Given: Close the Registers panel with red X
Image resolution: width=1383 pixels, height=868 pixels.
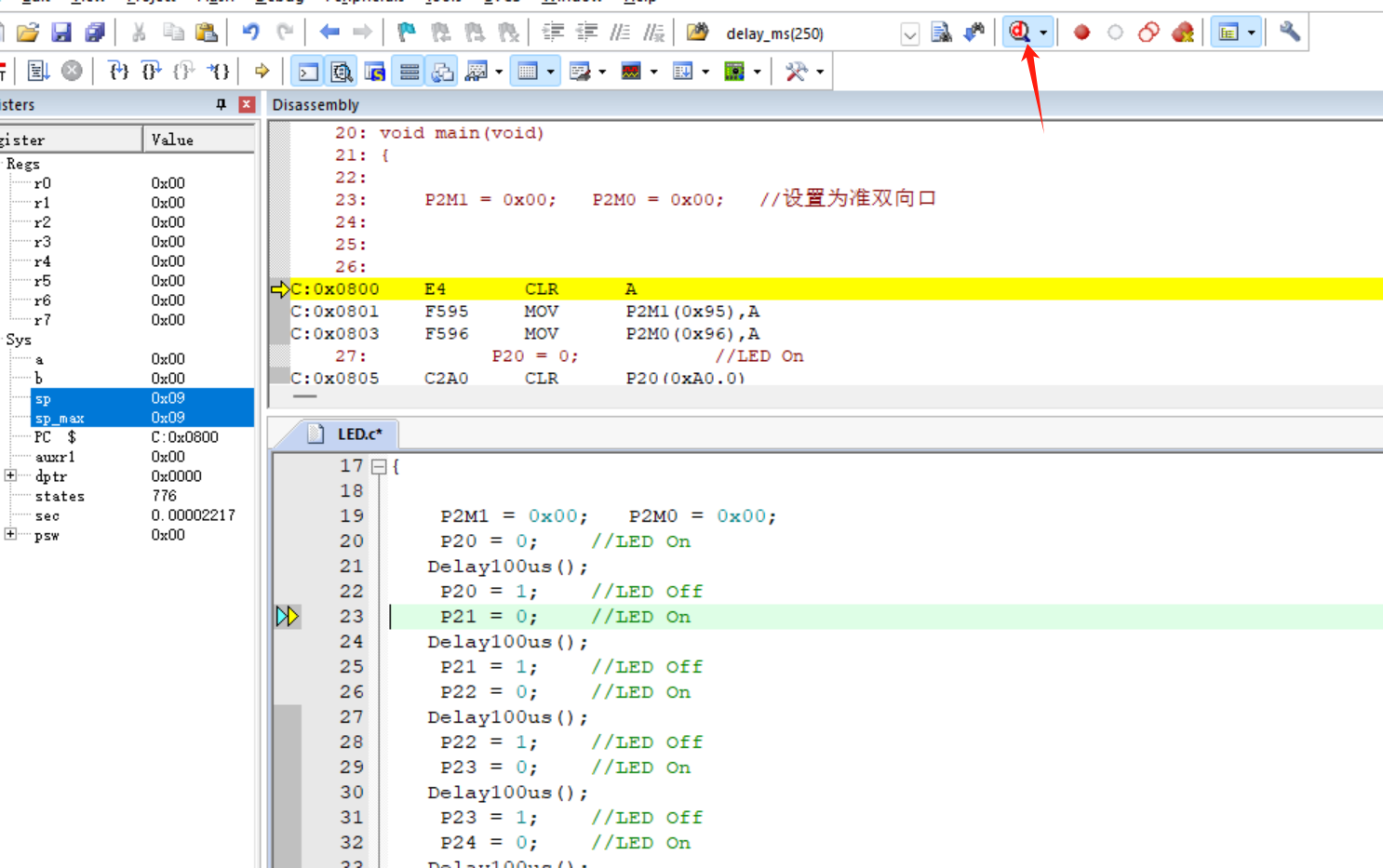Looking at the screenshot, I should tap(247, 104).
